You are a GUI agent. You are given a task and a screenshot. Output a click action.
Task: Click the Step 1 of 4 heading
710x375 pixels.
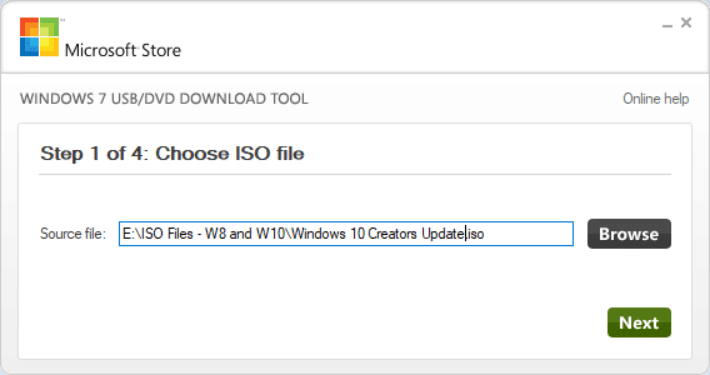172,154
